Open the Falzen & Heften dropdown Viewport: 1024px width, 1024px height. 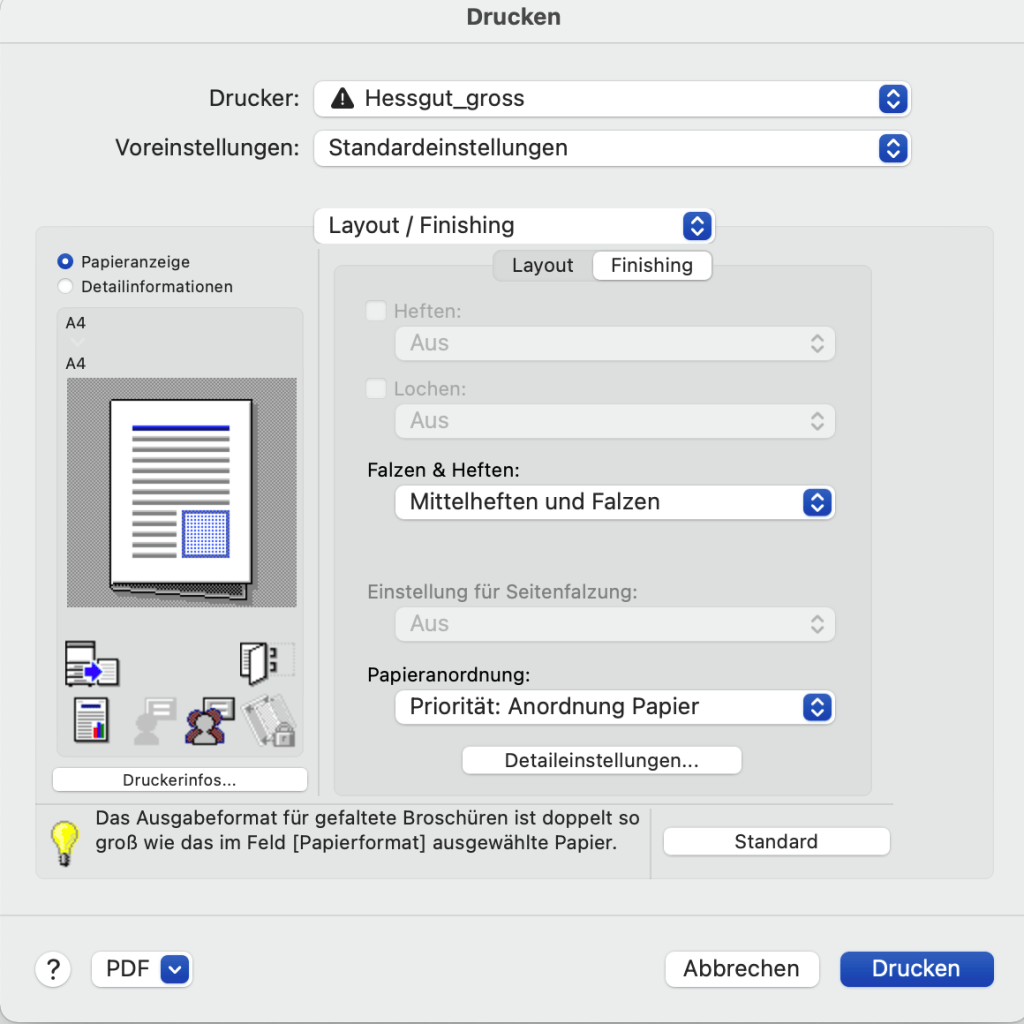(x=614, y=502)
